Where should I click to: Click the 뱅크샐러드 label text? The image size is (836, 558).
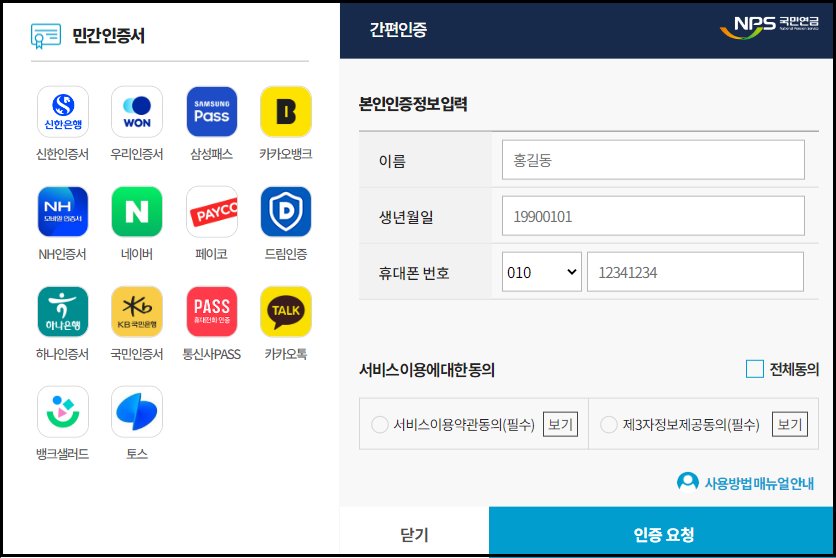(x=62, y=454)
